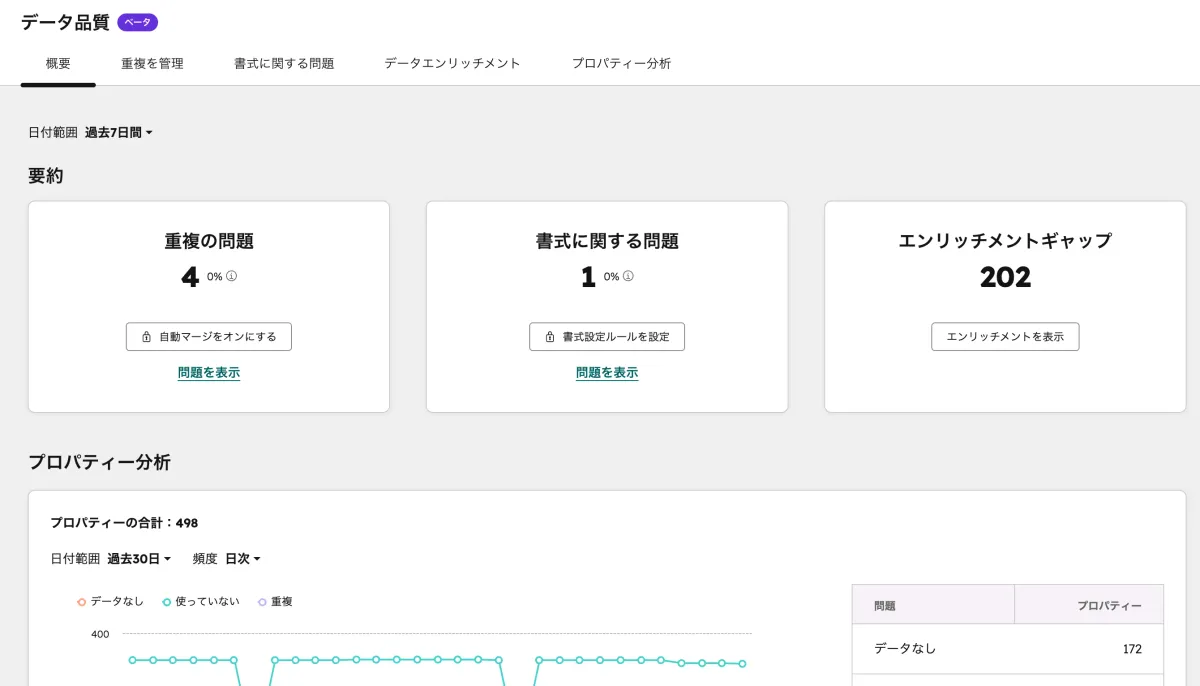Open 問題を表示 link under duplicate issues
1200x686 pixels.
coord(208,373)
